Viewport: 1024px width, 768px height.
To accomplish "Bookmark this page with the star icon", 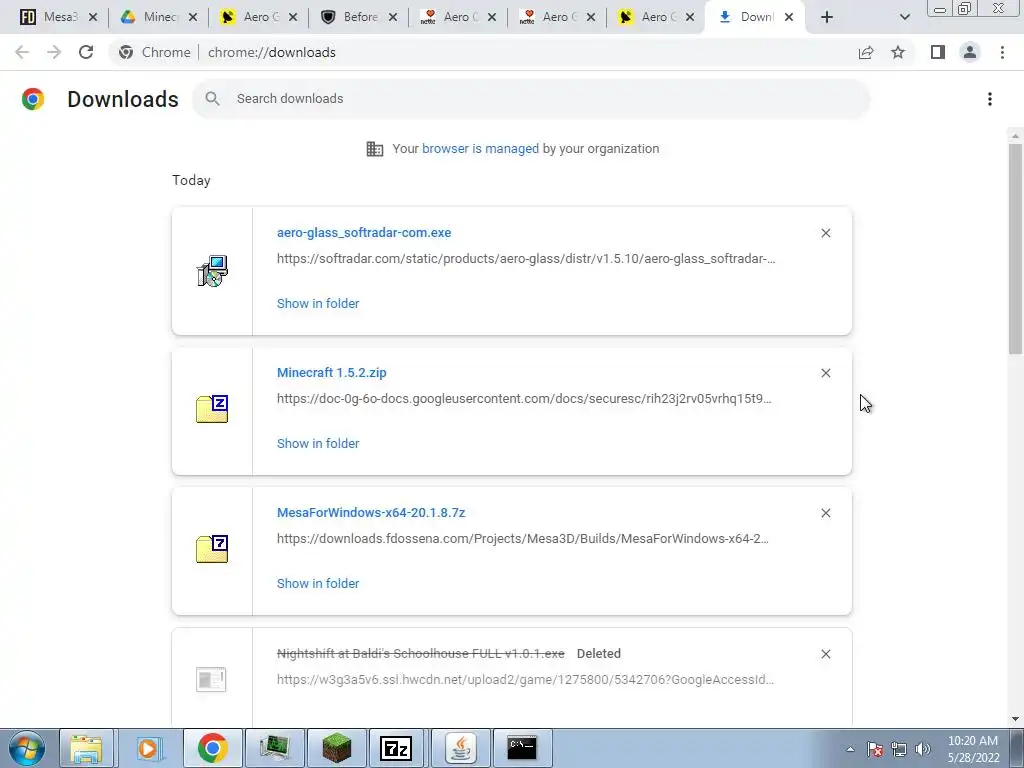I will [x=898, y=52].
